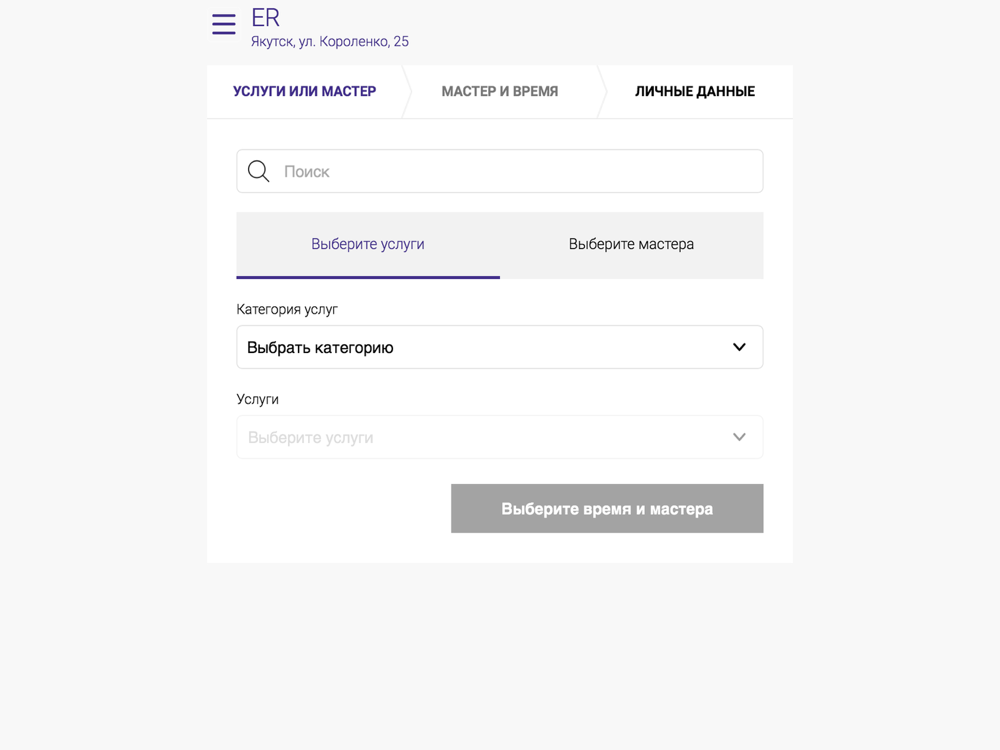Click the Категория услуг label

point(287,309)
